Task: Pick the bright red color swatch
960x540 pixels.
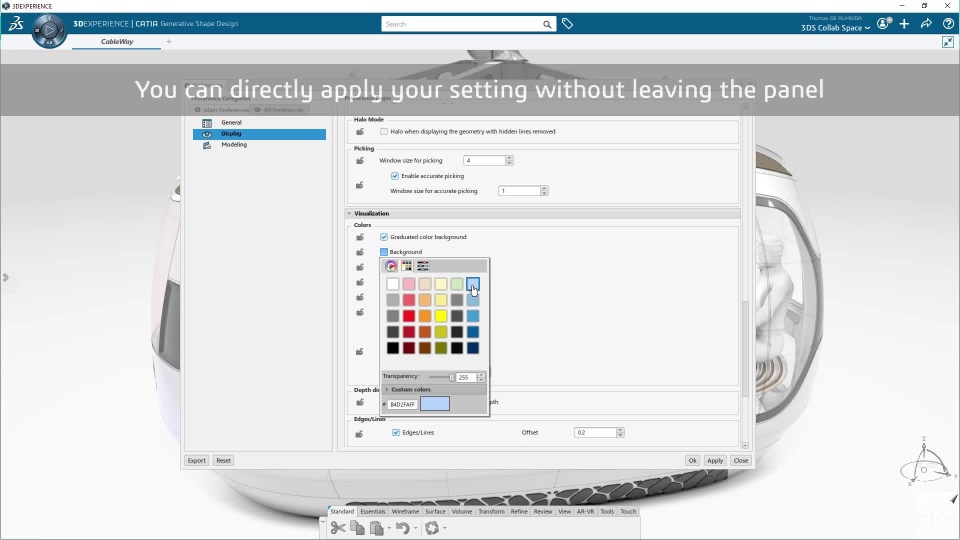Action: click(409, 316)
